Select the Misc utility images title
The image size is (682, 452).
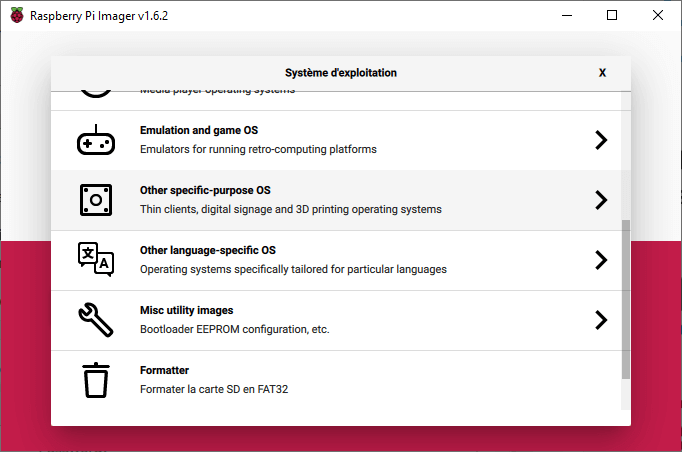[186, 310]
